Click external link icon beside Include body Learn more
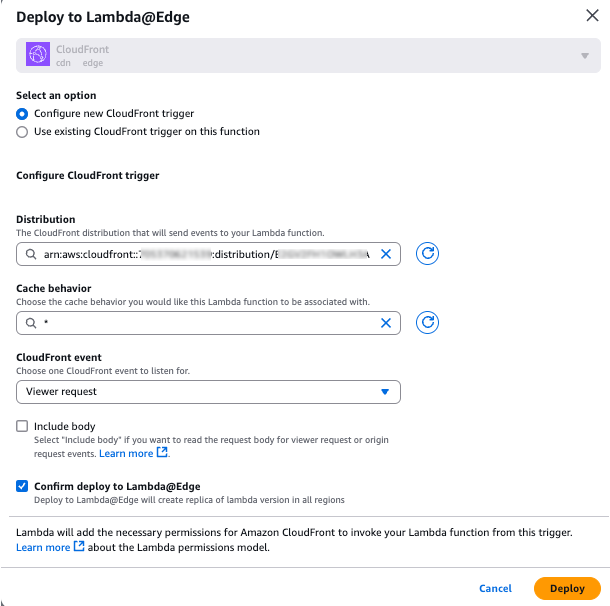Screen dimensions: 610x606 pos(163,453)
